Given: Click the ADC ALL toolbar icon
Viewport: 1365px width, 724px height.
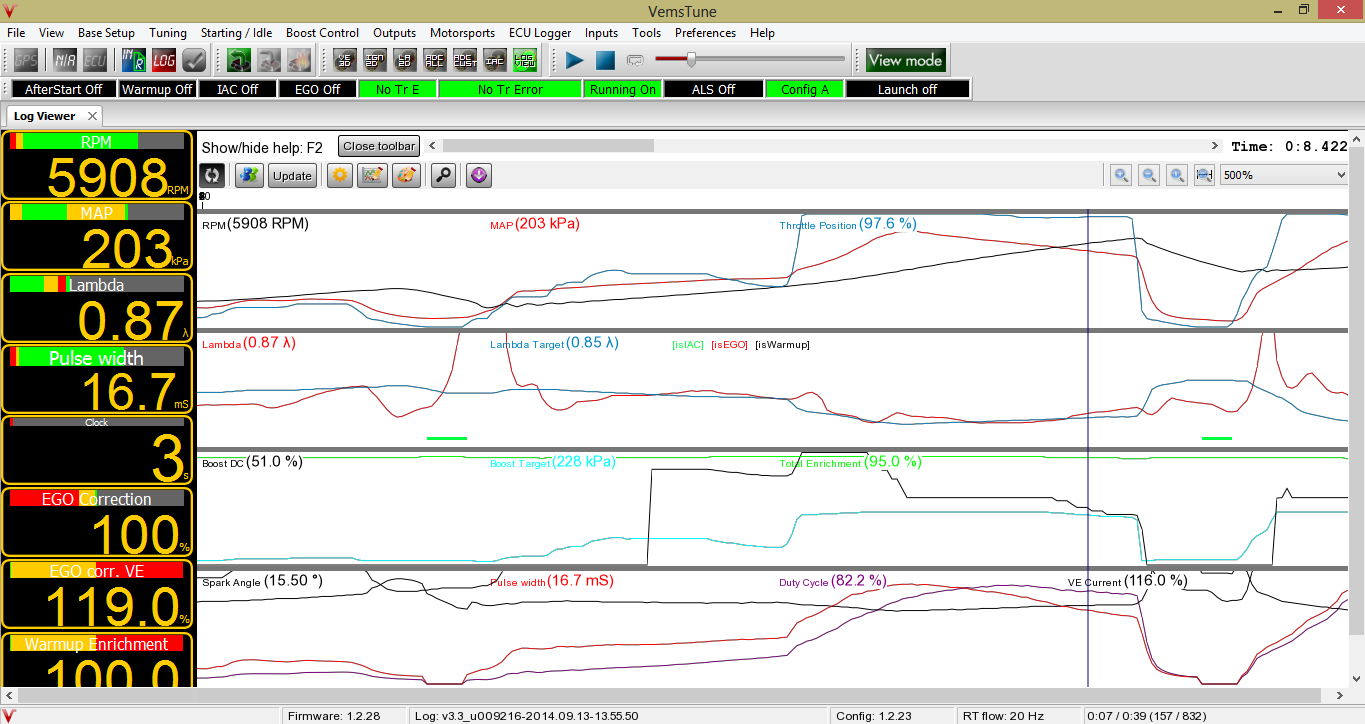Looking at the screenshot, I should point(435,60).
